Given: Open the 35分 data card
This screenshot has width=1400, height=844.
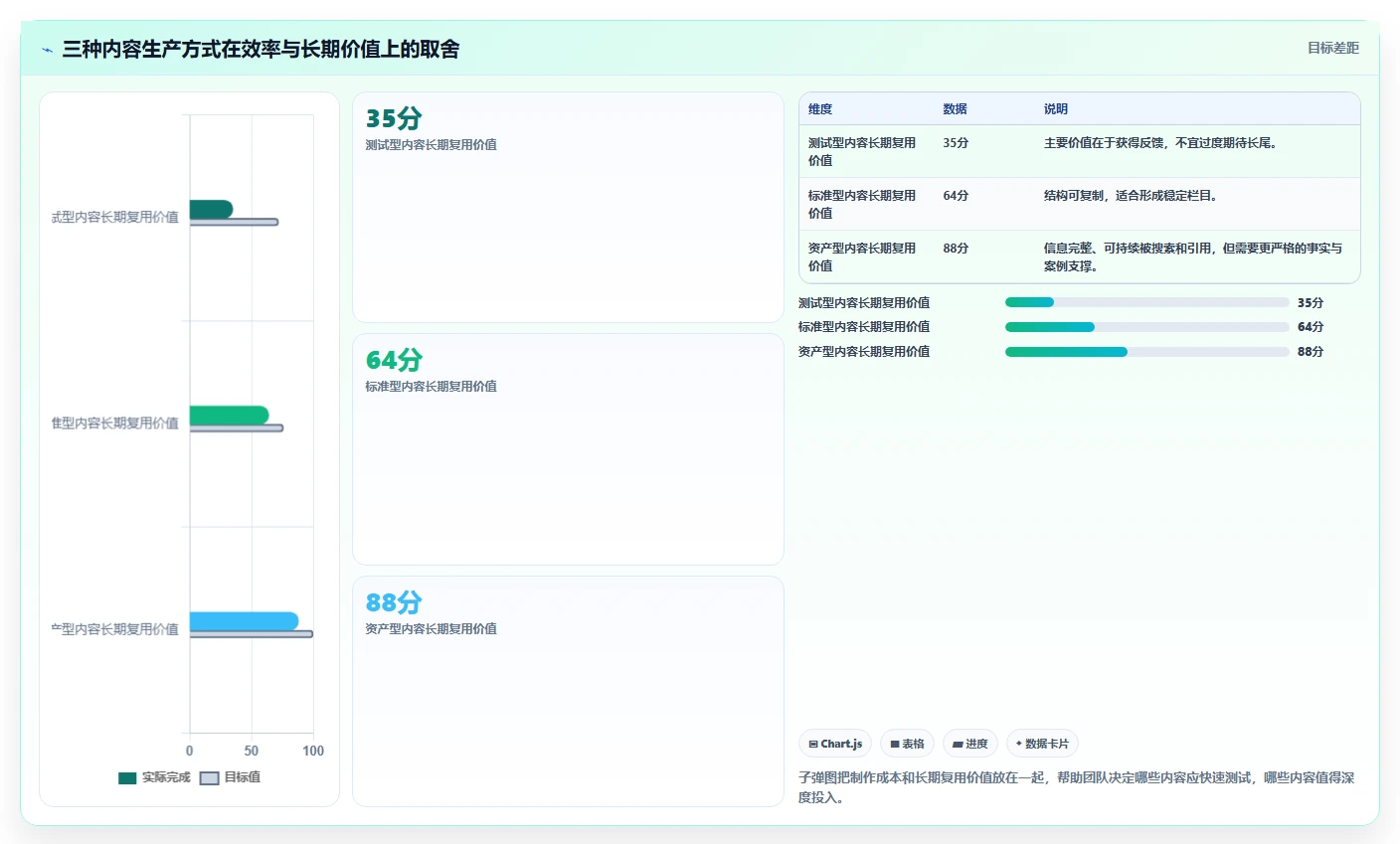Looking at the screenshot, I should point(568,207).
